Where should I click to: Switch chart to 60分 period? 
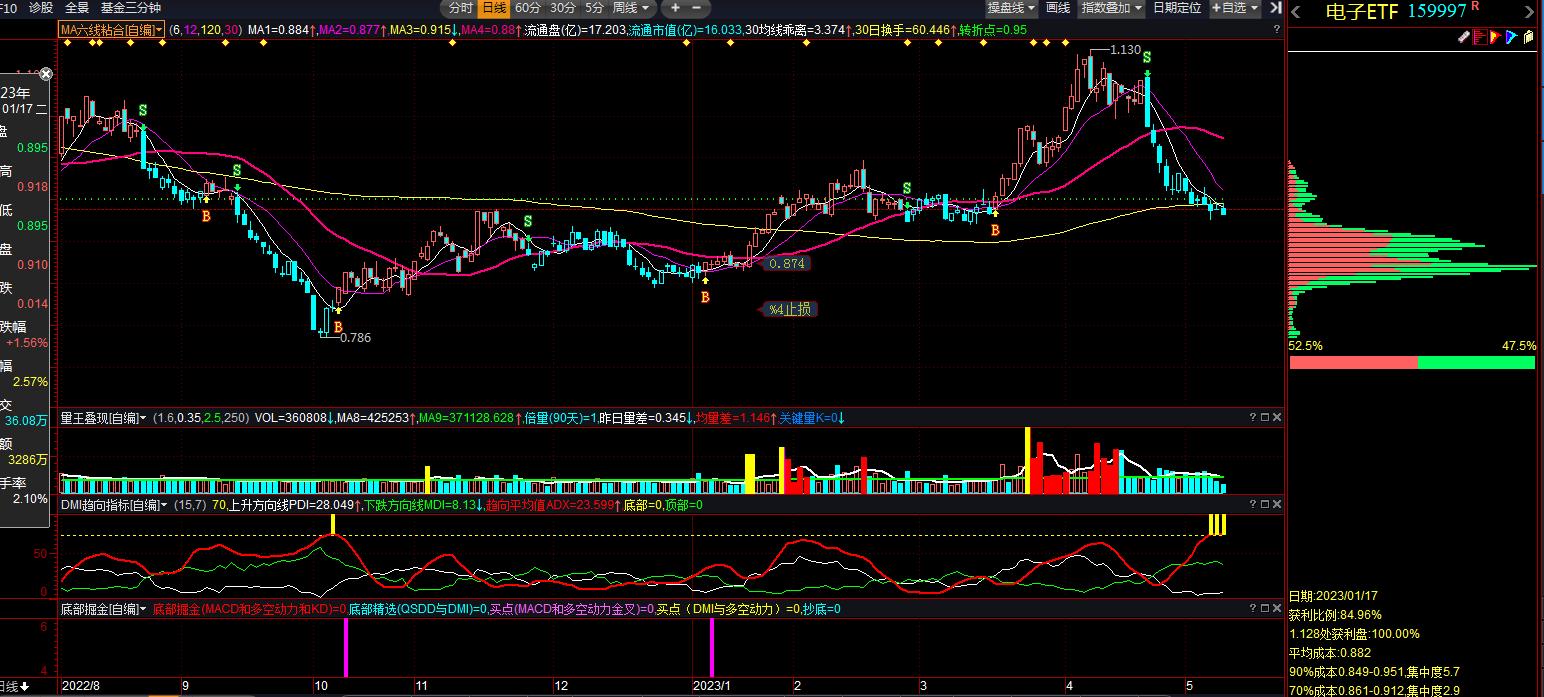click(527, 8)
